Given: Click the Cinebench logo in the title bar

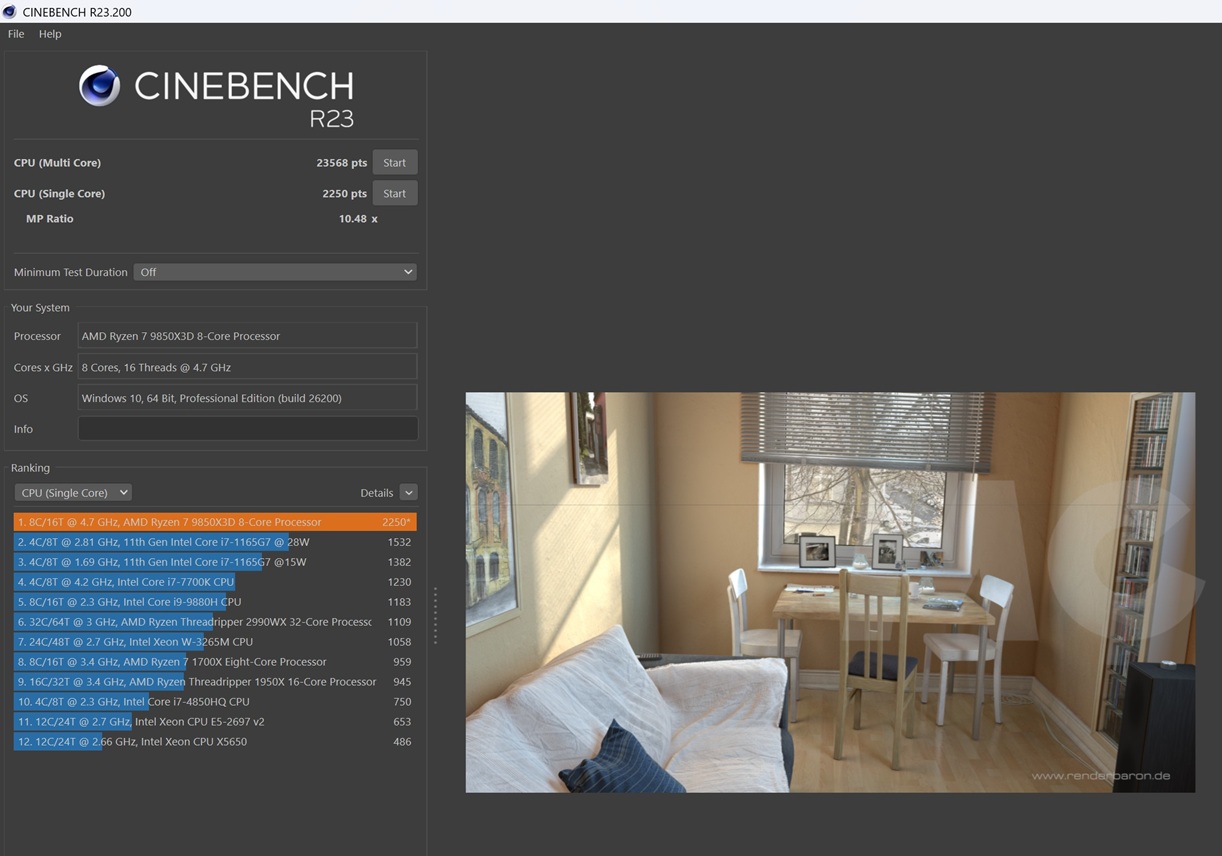Looking at the screenshot, I should [10, 11].
